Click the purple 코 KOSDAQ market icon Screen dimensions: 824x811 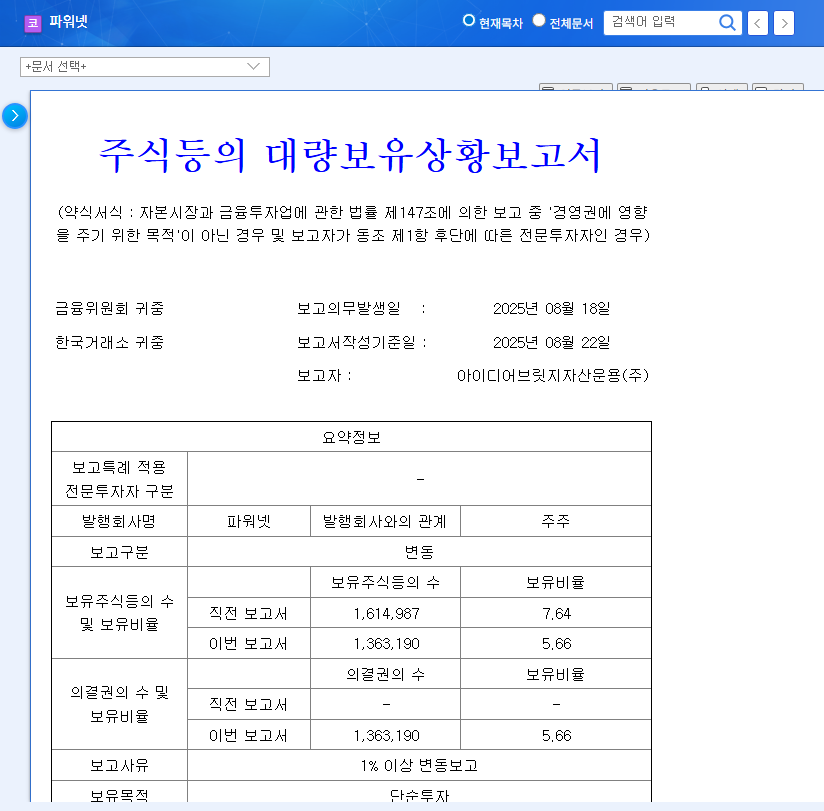(x=33, y=23)
